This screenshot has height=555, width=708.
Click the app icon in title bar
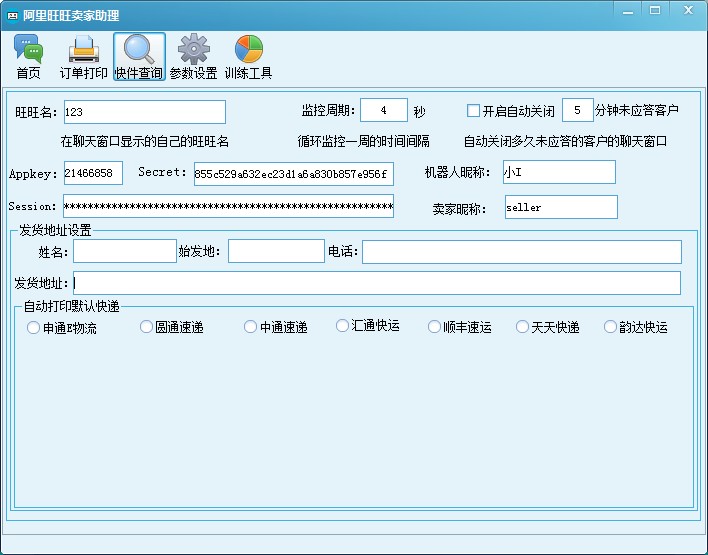[13, 15]
